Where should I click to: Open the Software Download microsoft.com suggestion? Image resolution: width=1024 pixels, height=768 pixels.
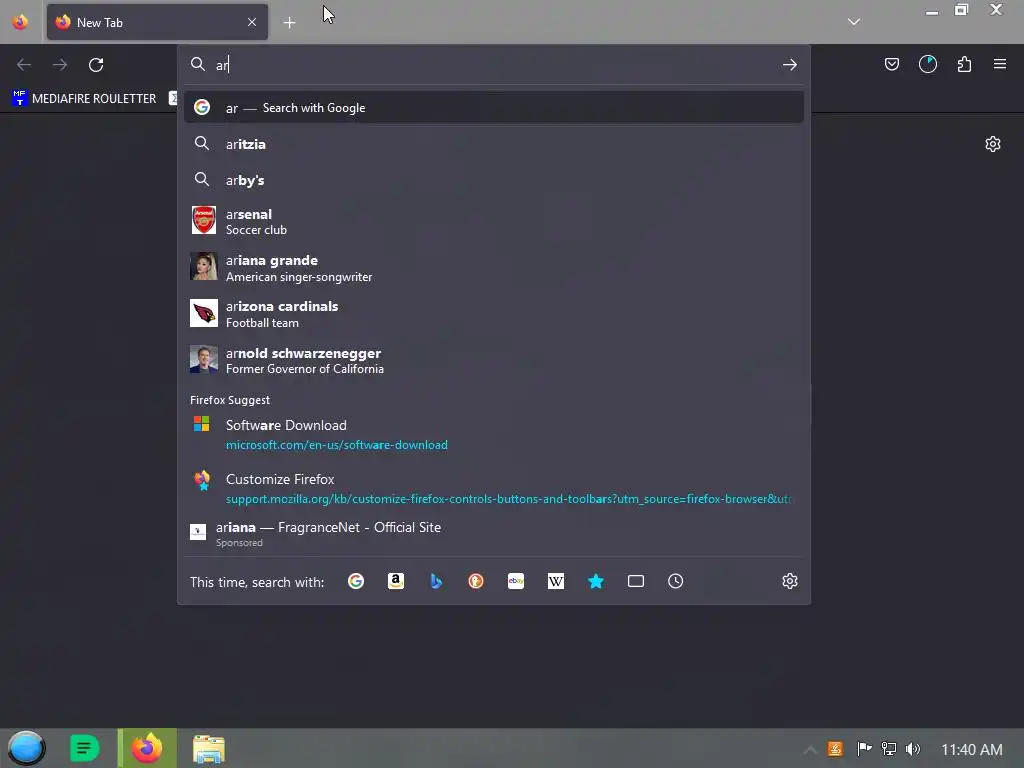[x=494, y=434]
